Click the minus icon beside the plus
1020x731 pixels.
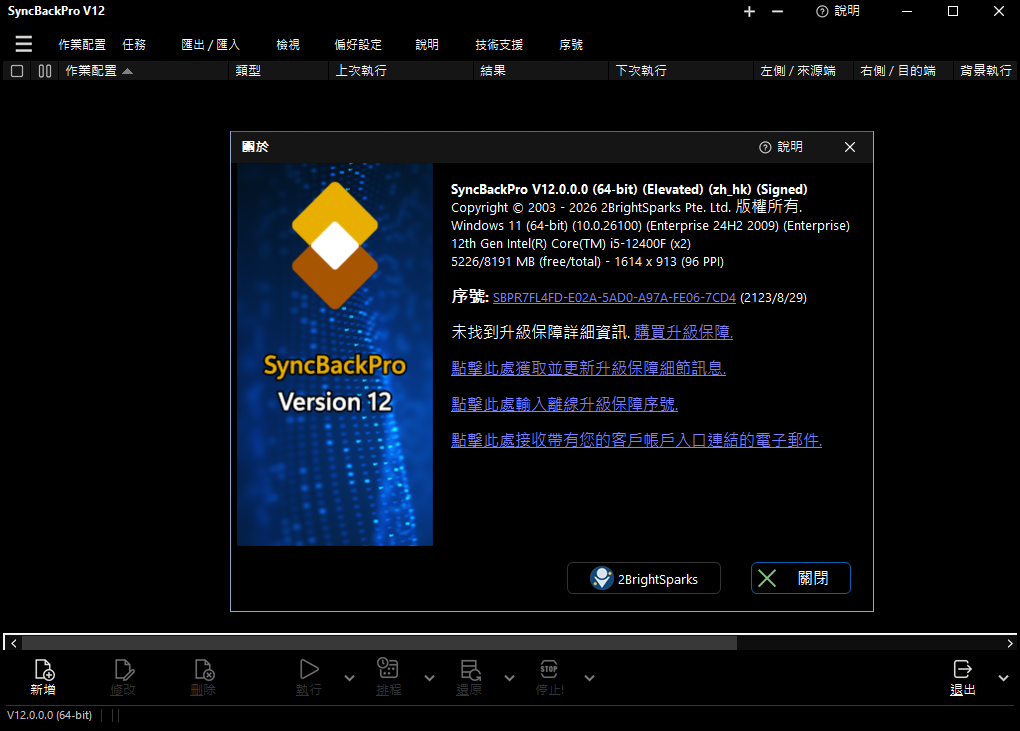tap(777, 12)
